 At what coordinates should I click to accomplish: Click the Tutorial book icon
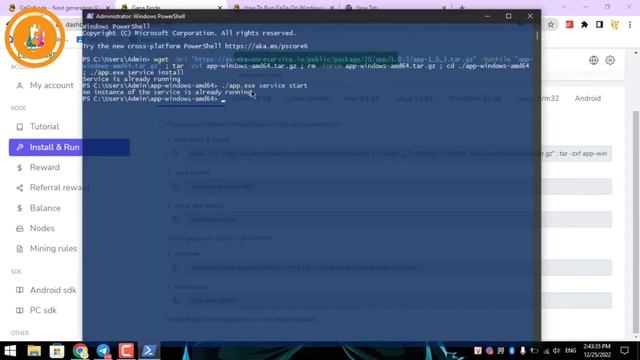[x=20, y=127]
